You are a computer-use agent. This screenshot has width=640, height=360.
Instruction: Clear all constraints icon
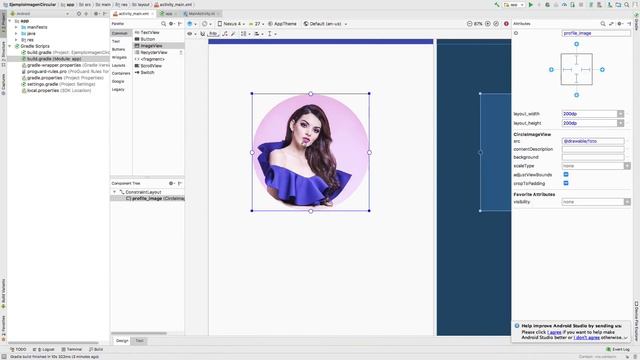point(225,33)
